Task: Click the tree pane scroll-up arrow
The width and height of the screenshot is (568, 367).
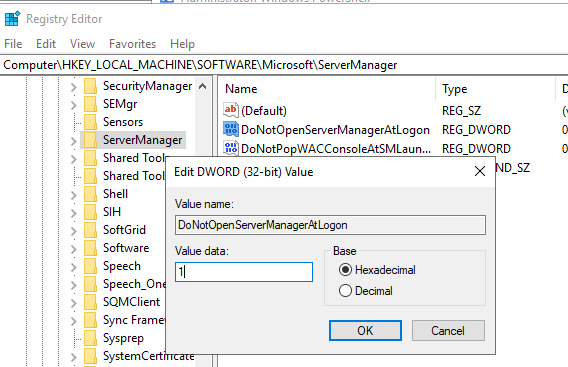Action: point(202,87)
